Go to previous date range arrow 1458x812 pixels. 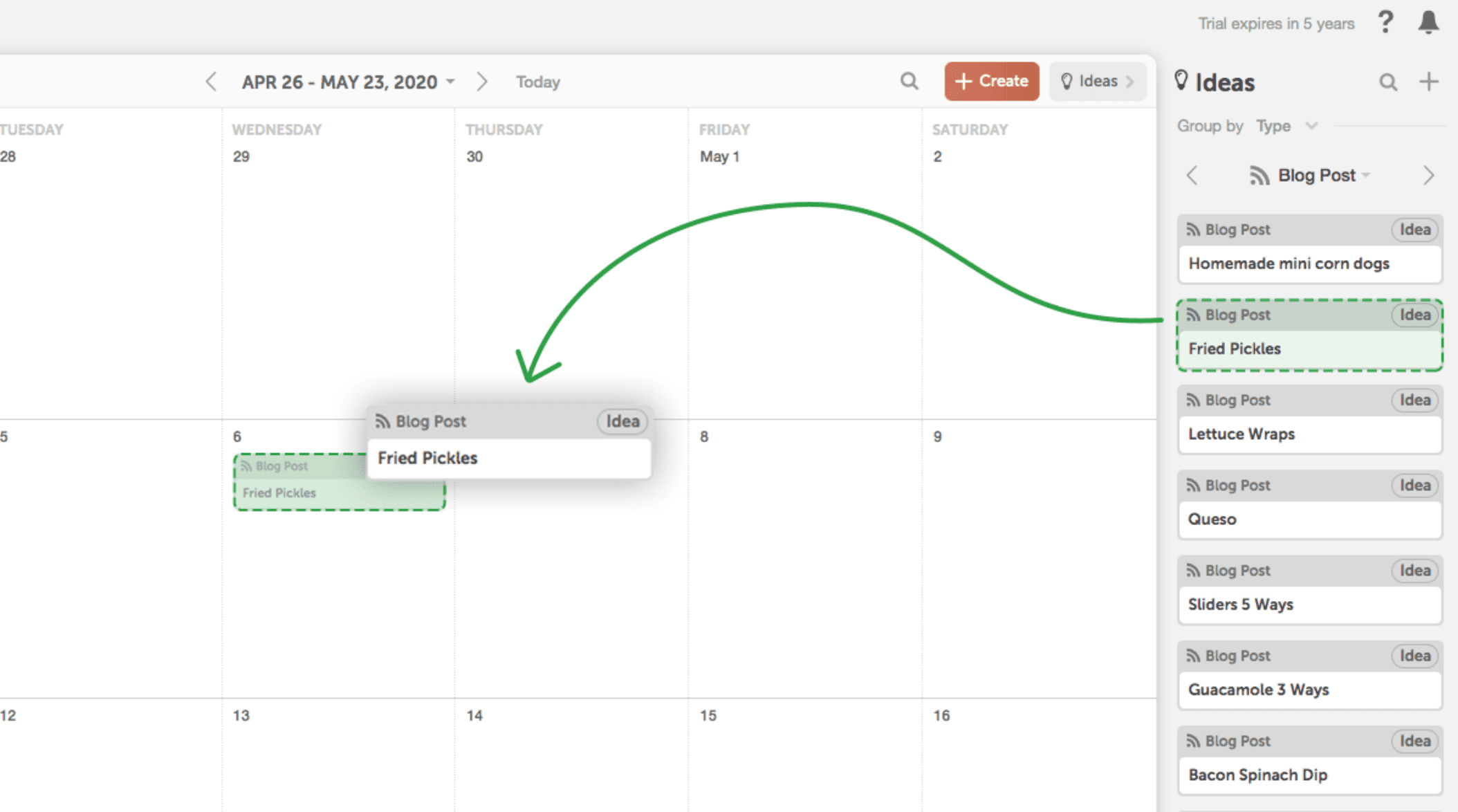211,82
